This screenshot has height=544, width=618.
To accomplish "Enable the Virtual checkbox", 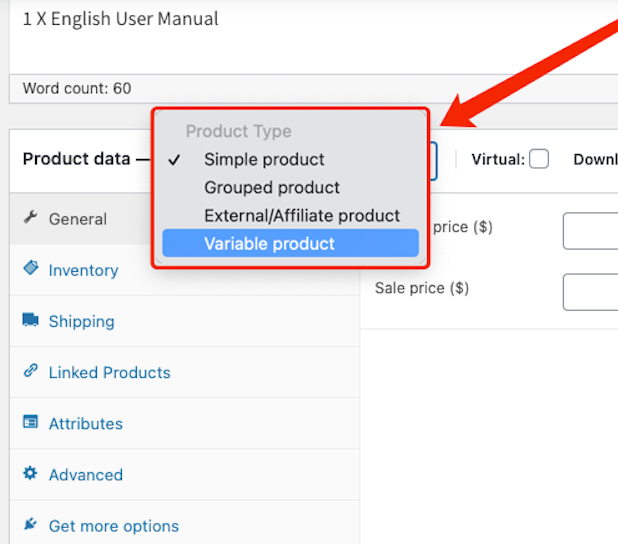I will 539,159.
